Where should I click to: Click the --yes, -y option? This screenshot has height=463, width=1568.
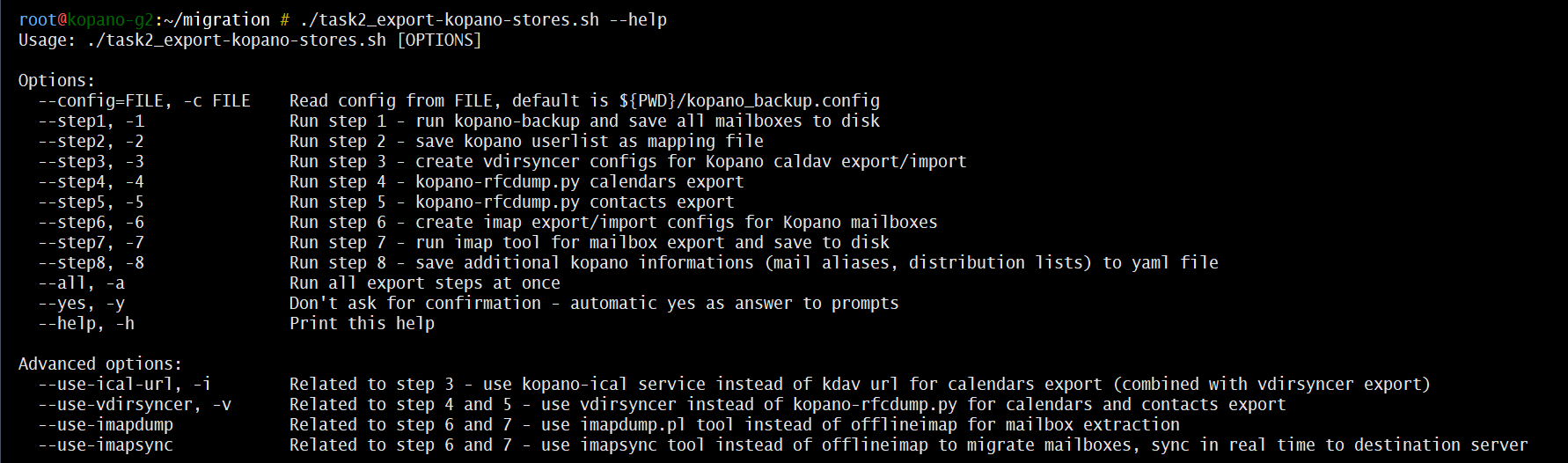[x=81, y=303]
